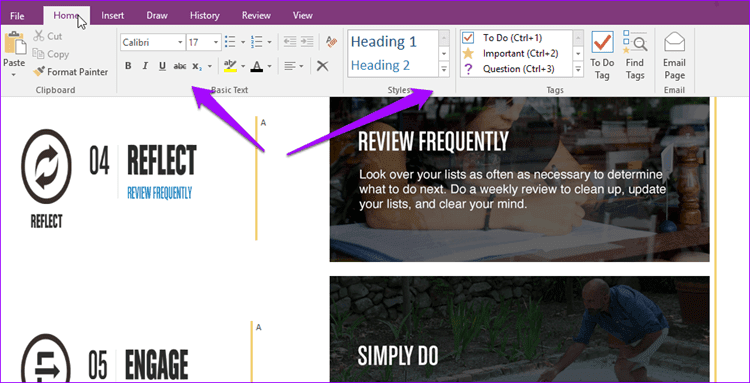Select the Home ribbon tab
Screen dimensions: 750x383
point(66,15)
